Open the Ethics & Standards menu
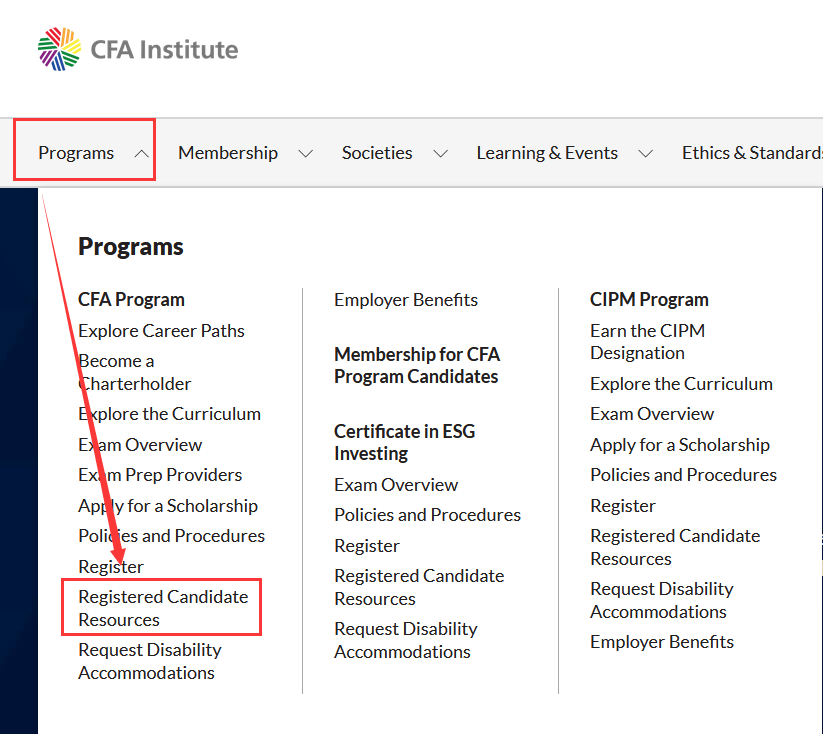This screenshot has height=734, width=823. pyautogui.click(x=752, y=153)
